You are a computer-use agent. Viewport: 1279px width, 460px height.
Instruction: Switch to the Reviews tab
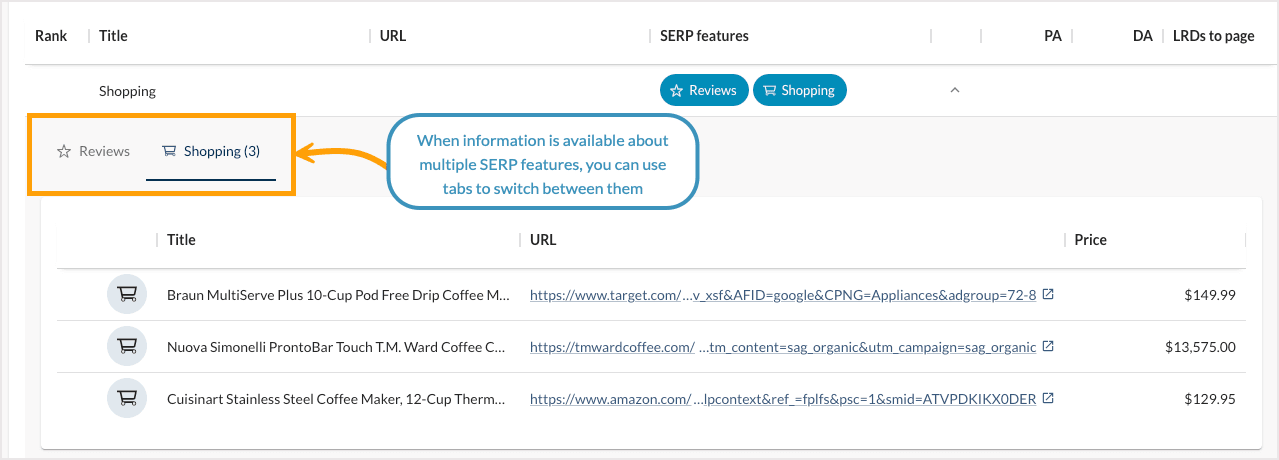[94, 152]
